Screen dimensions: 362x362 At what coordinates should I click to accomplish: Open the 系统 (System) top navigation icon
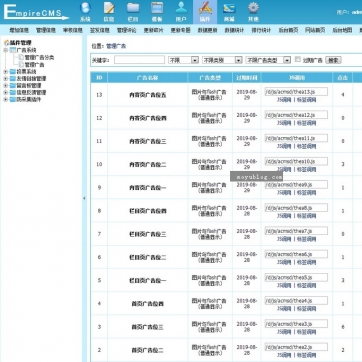tap(85, 12)
